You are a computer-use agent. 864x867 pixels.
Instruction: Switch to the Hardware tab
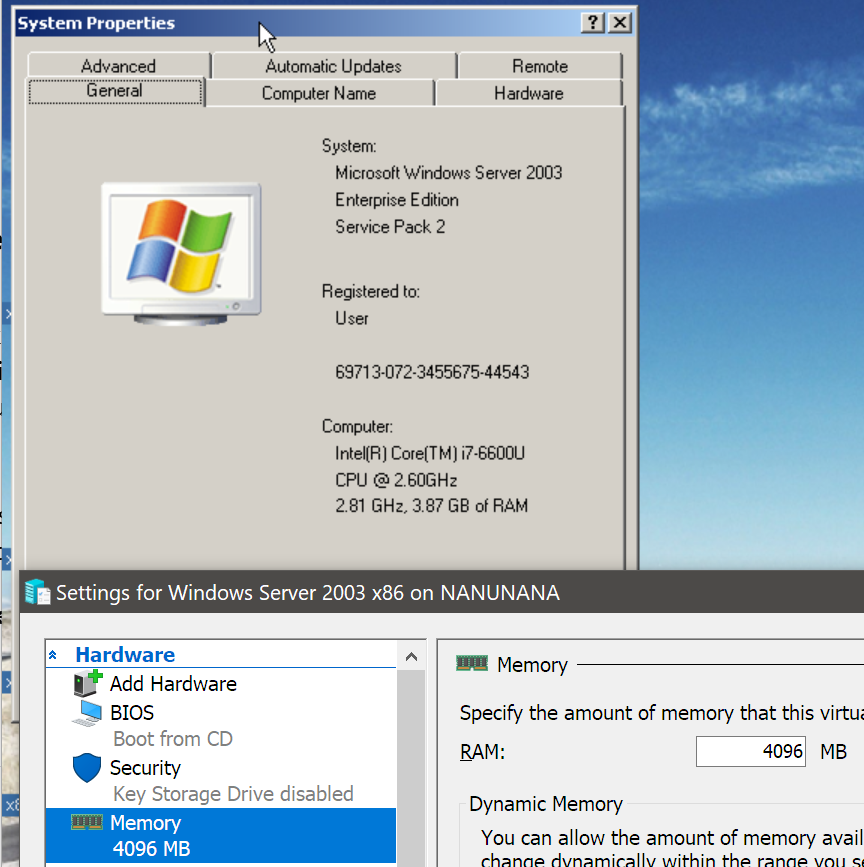pyautogui.click(x=528, y=93)
